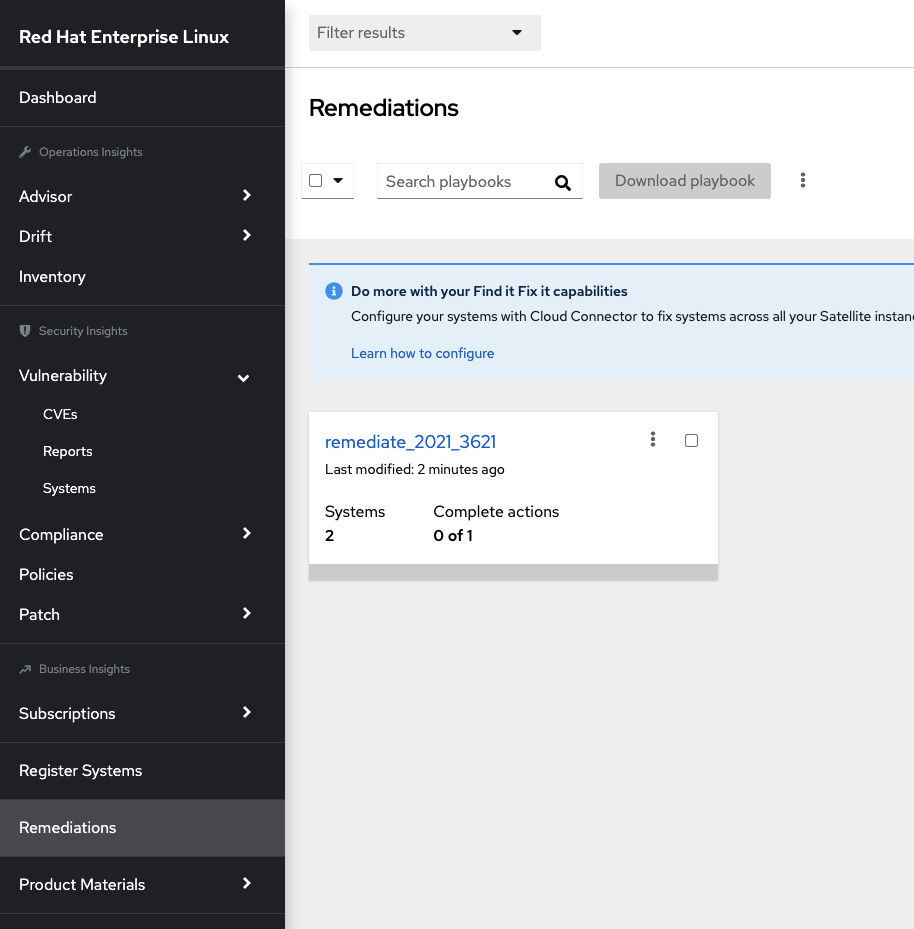Click the Download playbook button
This screenshot has width=914, height=929.
(x=685, y=181)
